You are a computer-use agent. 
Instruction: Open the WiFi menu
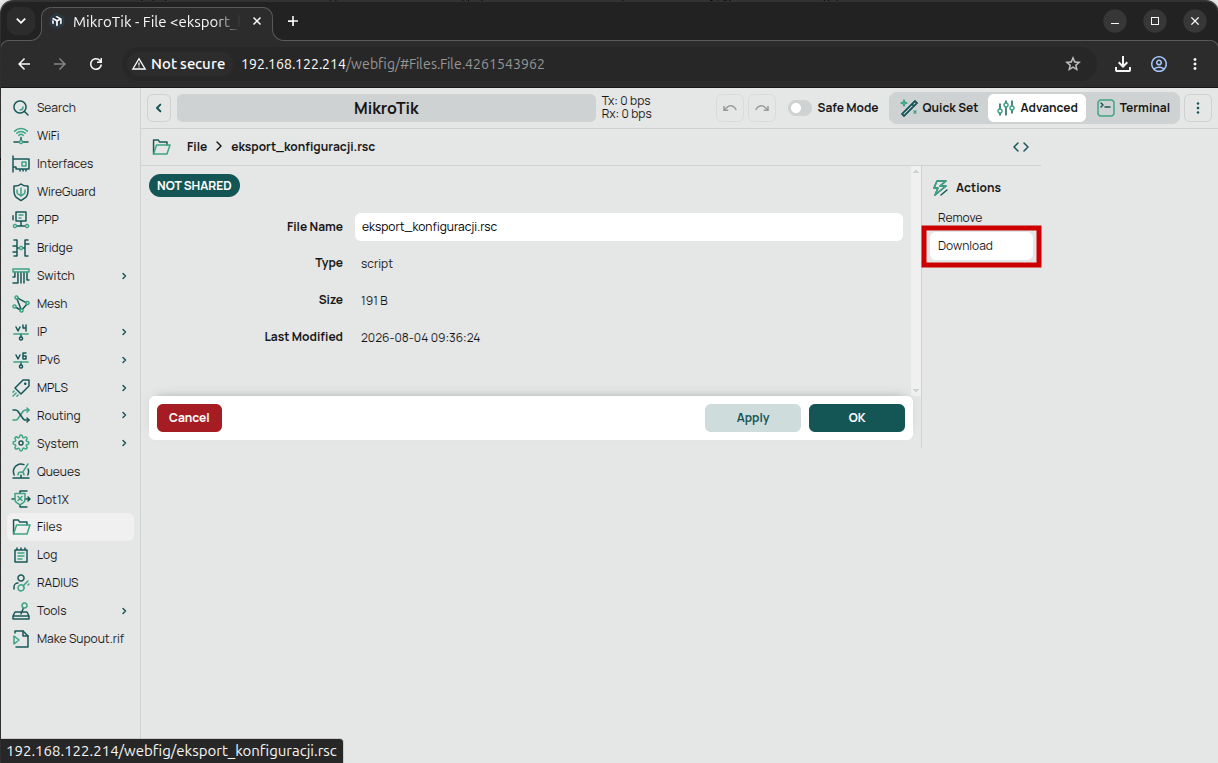68,136
